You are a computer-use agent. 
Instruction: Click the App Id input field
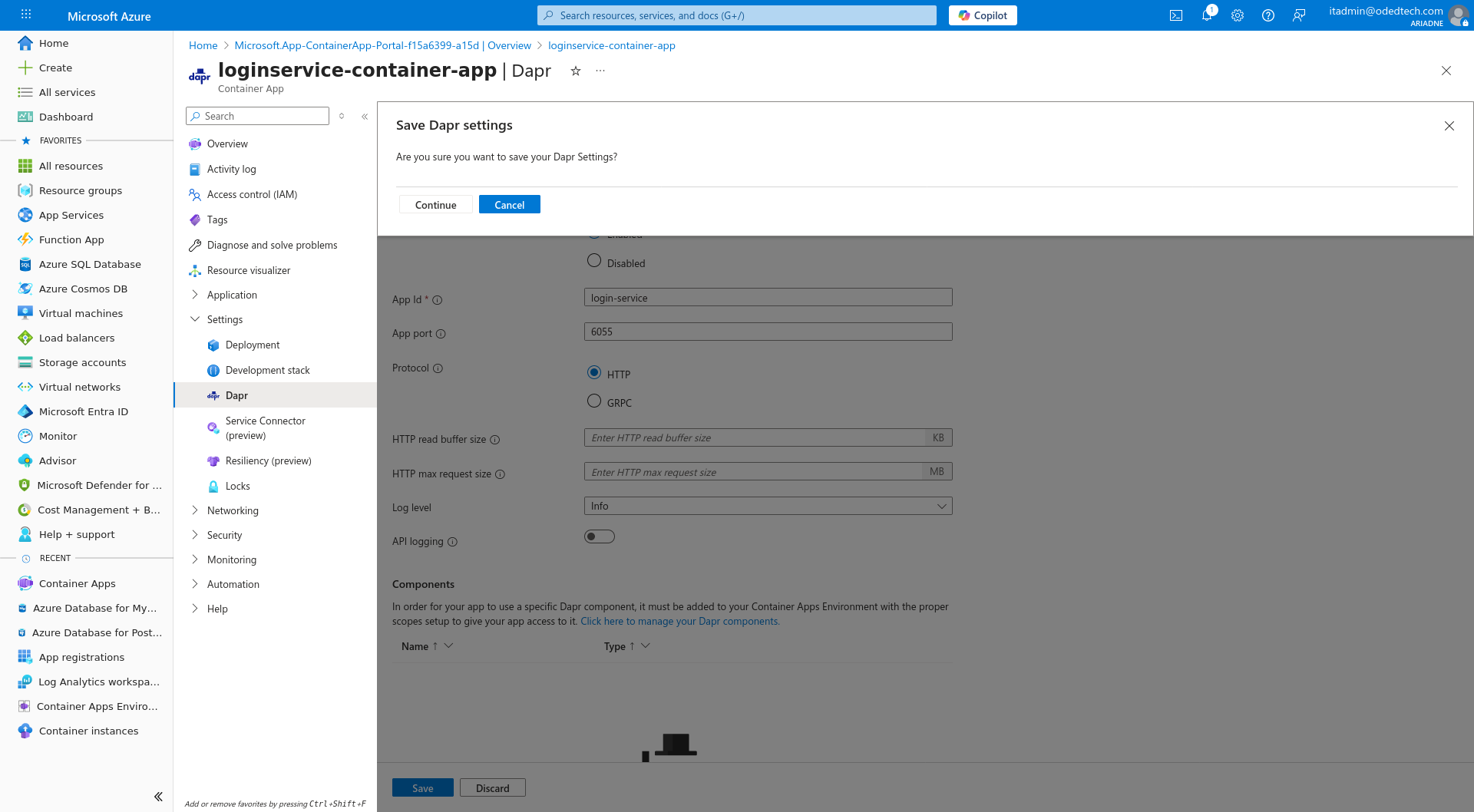click(x=768, y=298)
